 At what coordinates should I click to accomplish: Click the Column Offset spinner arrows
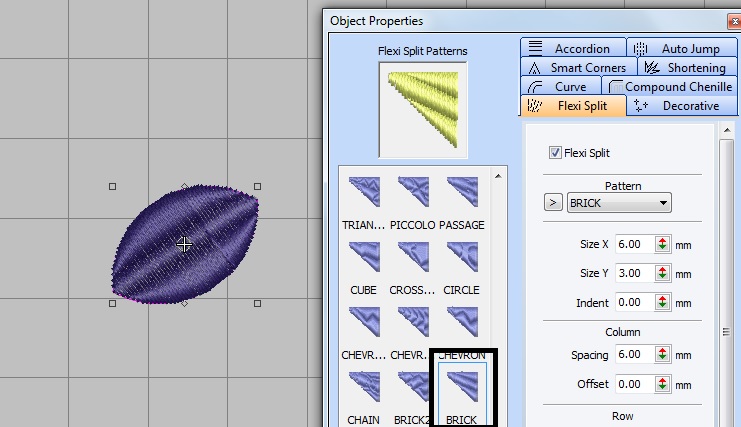pos(663,384)
